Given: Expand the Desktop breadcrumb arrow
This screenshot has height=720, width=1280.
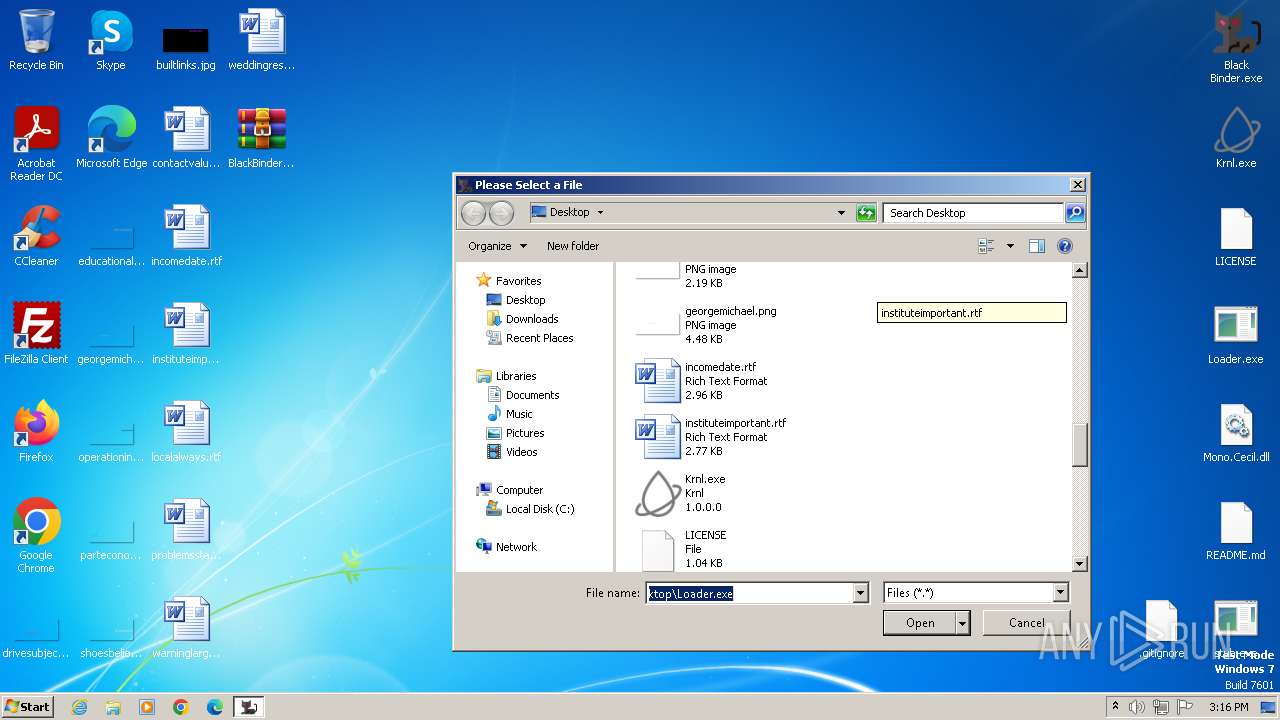Looking at the screenshot, I should [x=600, y=212].
